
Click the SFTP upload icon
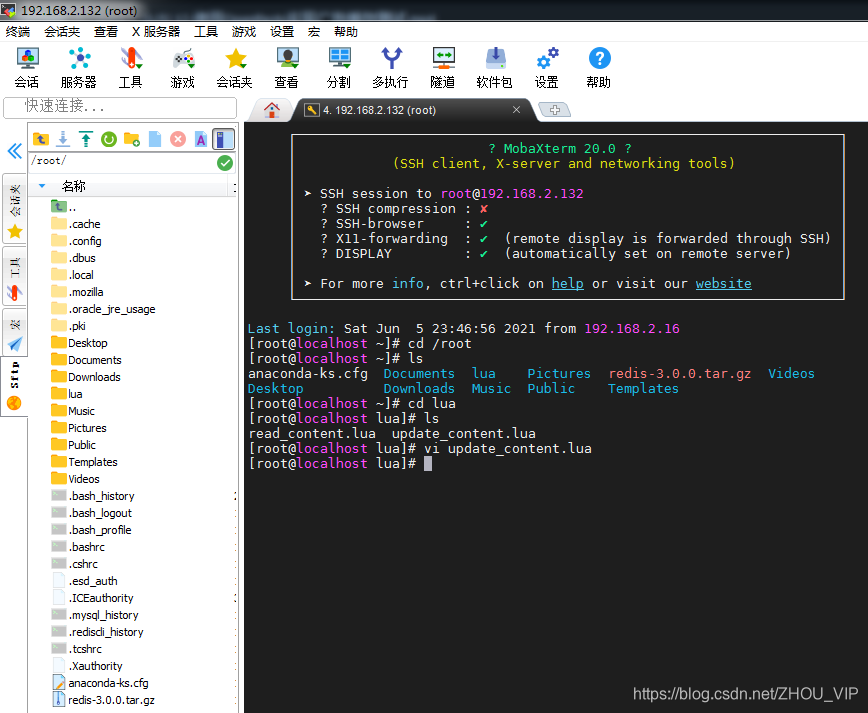tap(86, 139)
